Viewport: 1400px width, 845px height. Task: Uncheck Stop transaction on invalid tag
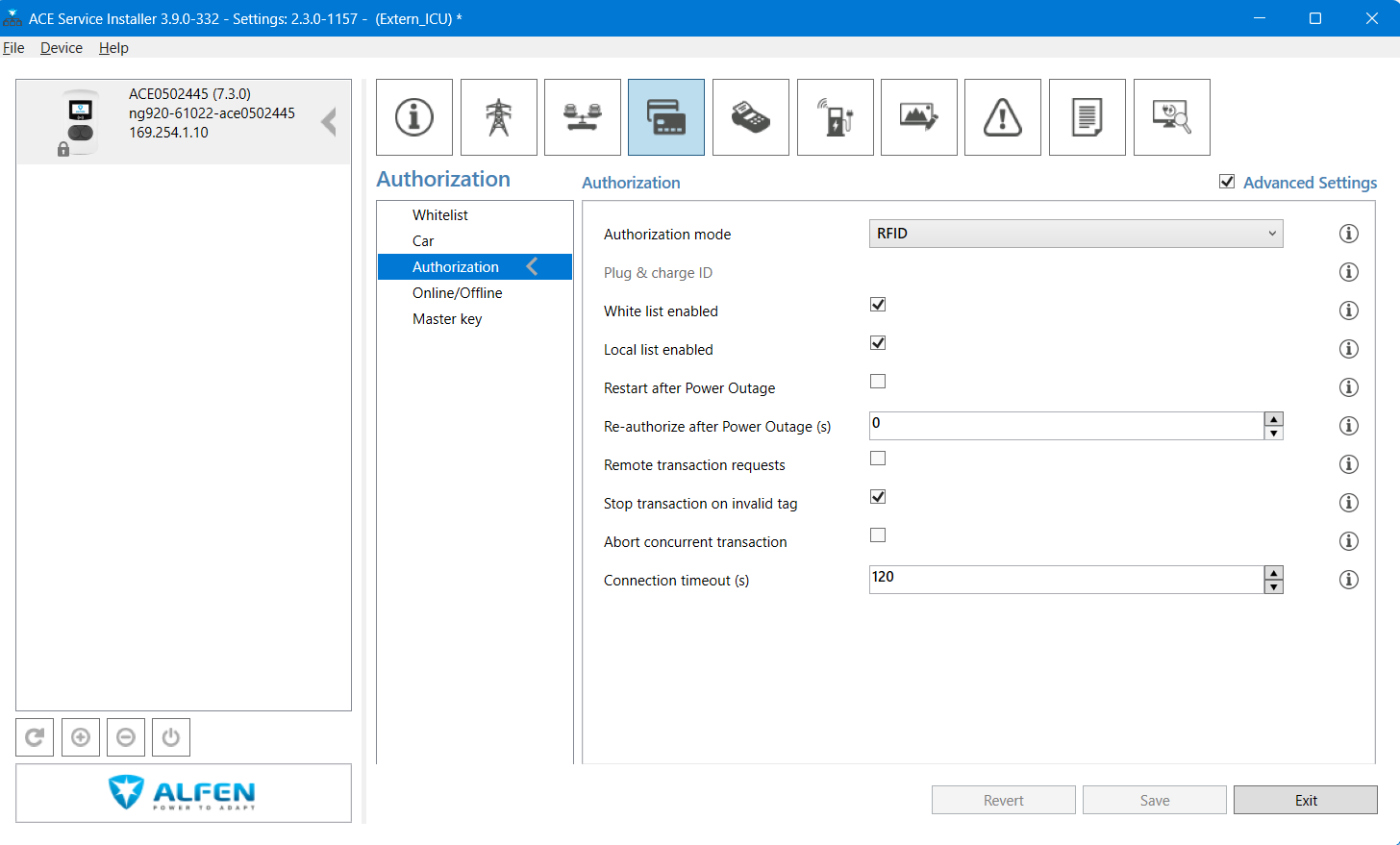tap(878, 497)
